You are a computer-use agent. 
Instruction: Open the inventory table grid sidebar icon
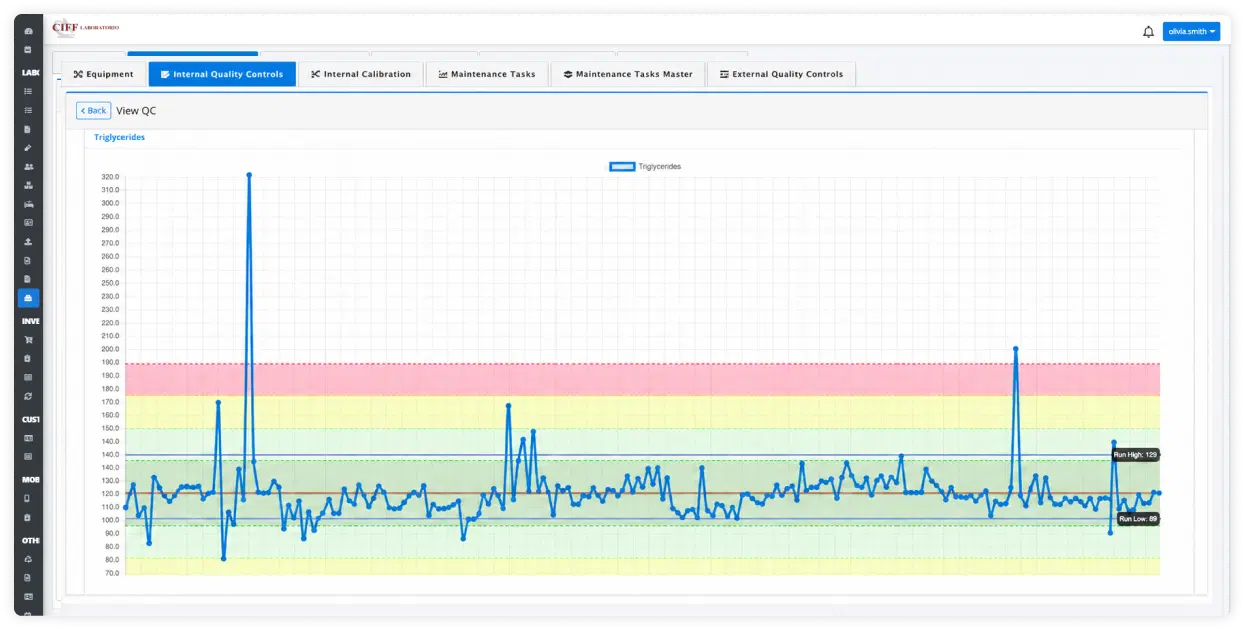point(28,377)
